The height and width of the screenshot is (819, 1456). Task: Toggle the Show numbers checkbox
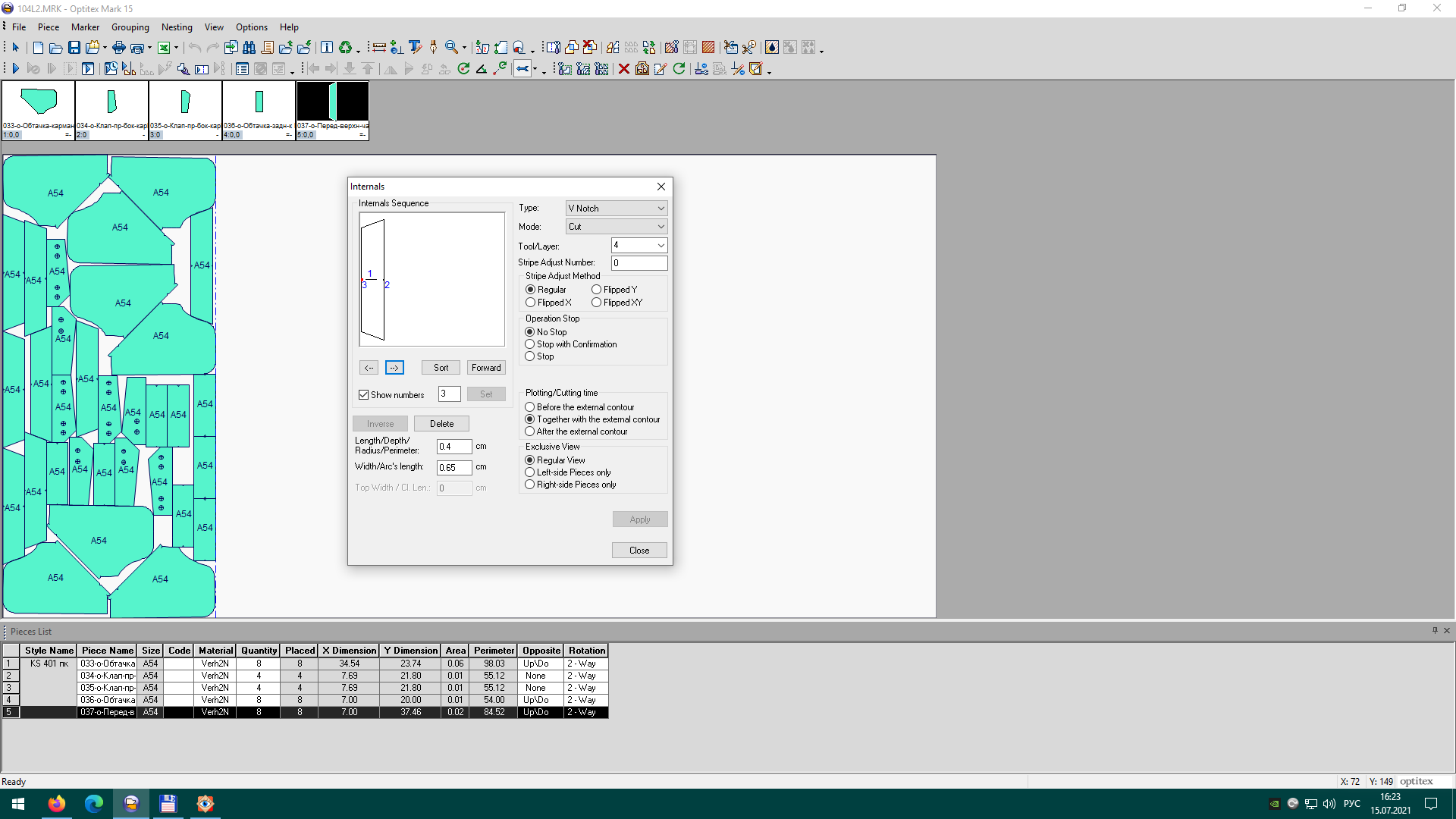pos(364,395)
